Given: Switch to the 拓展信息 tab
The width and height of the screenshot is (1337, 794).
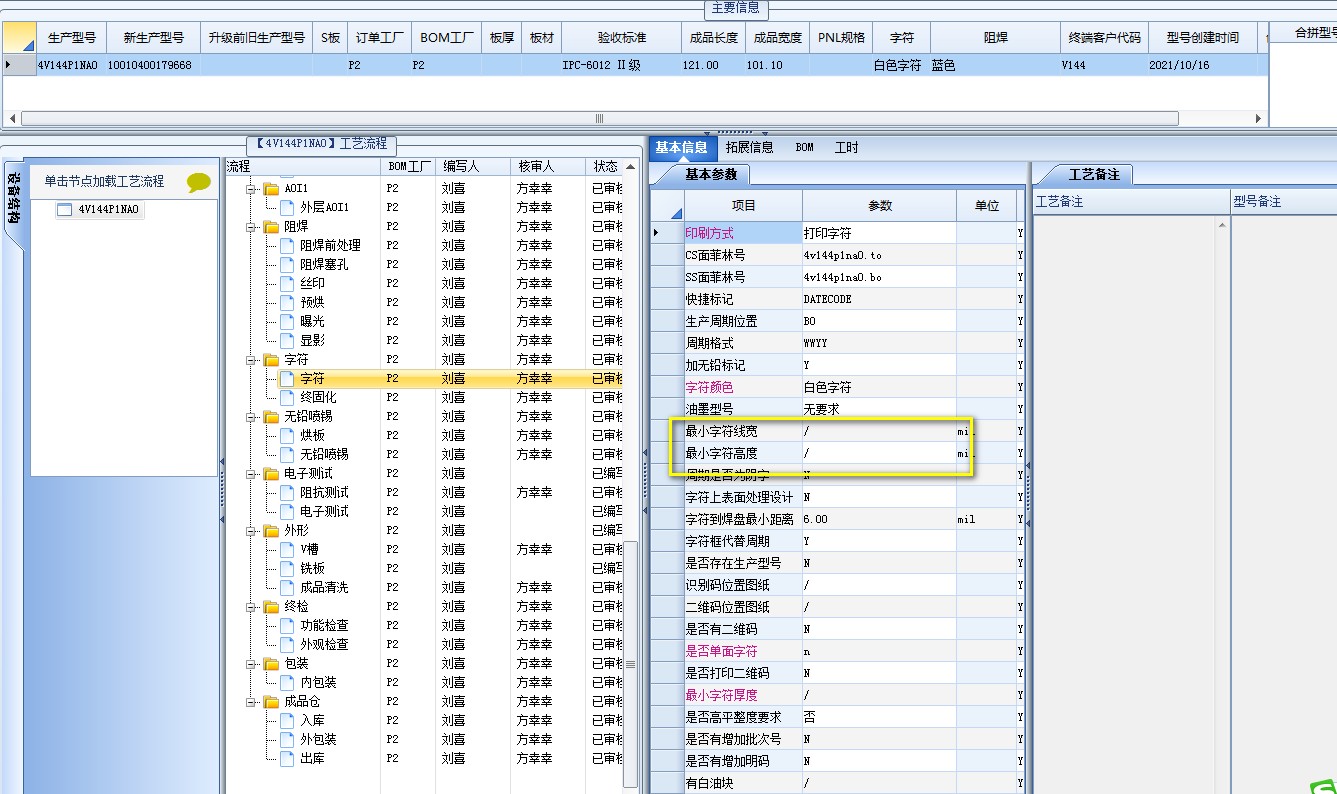Looking at the screenshot, I should click(x=750, y=148).
